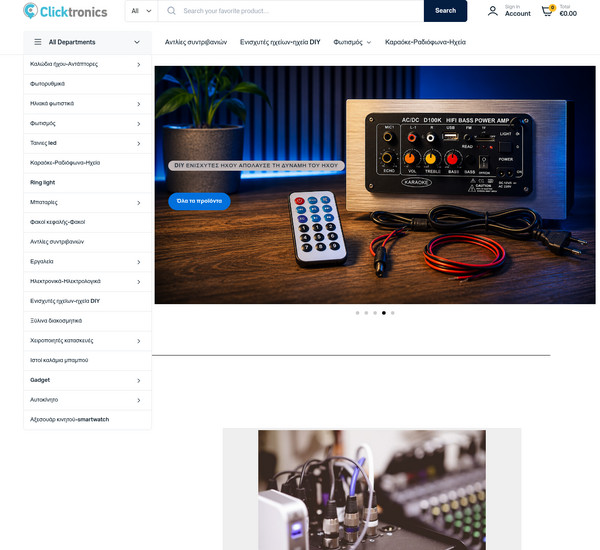Select Ring light category
The width and height of the screenshot is (600, 550).
(x=87, y=183)
